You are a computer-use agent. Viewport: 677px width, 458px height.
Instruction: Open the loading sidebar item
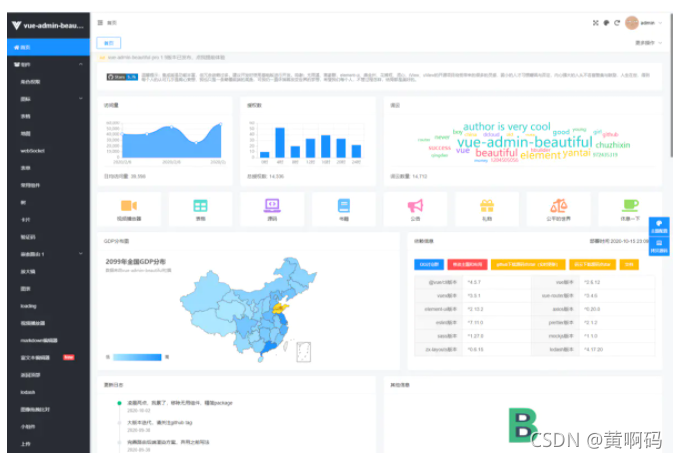pyautogui.click(x=48, y=306)
